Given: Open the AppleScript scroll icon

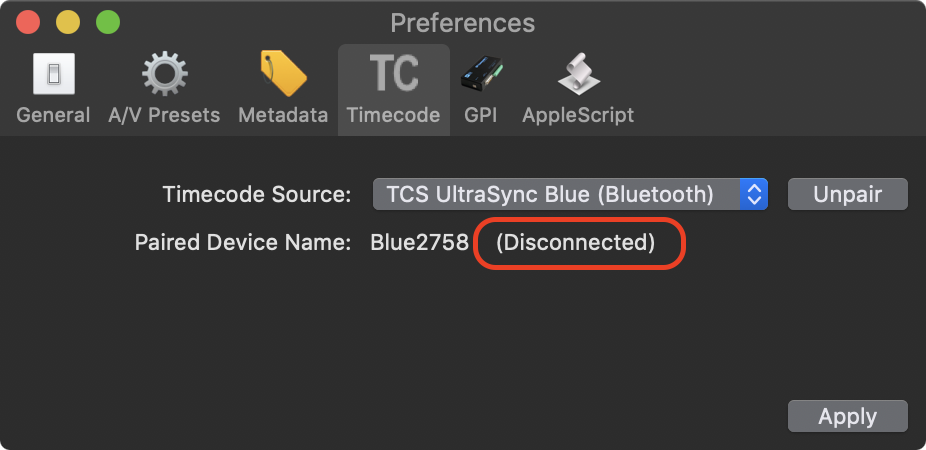Looking at the screenshot, I should pyautogui.click(x=578, y=74).
